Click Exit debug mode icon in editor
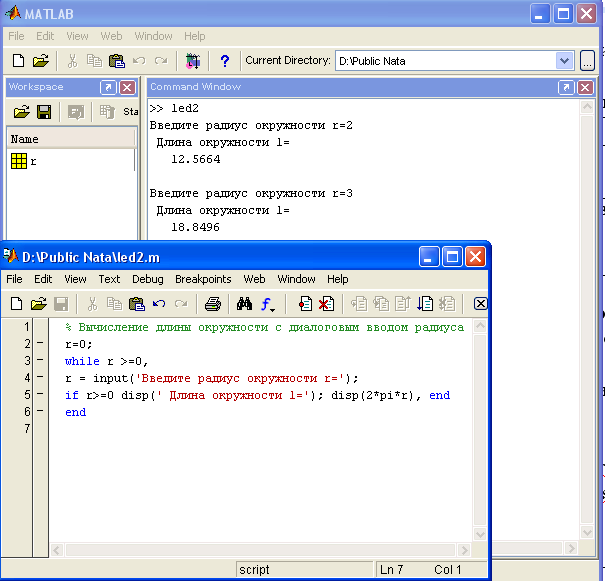605x581 pixels. pyautogui.click(x=447, y=304)
